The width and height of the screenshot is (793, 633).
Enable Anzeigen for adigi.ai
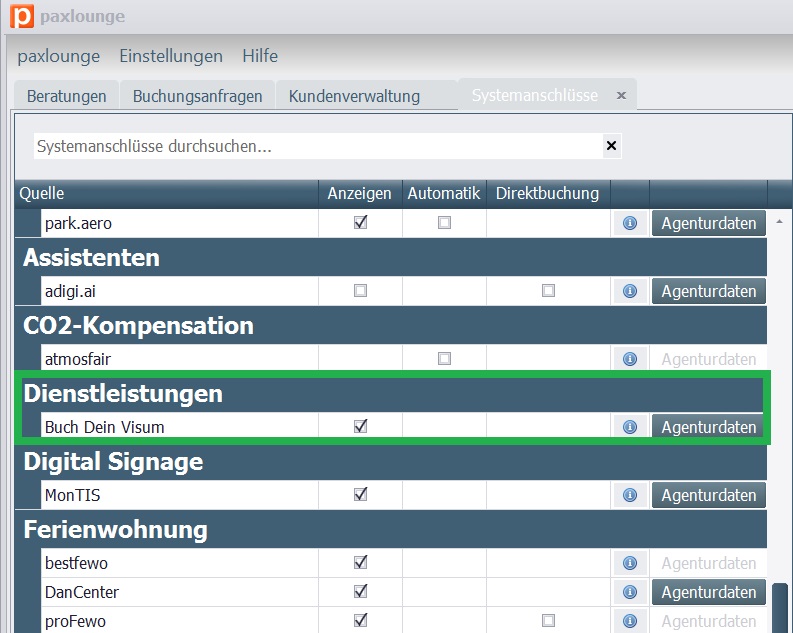pyautogui.click(x=360, y=291)
